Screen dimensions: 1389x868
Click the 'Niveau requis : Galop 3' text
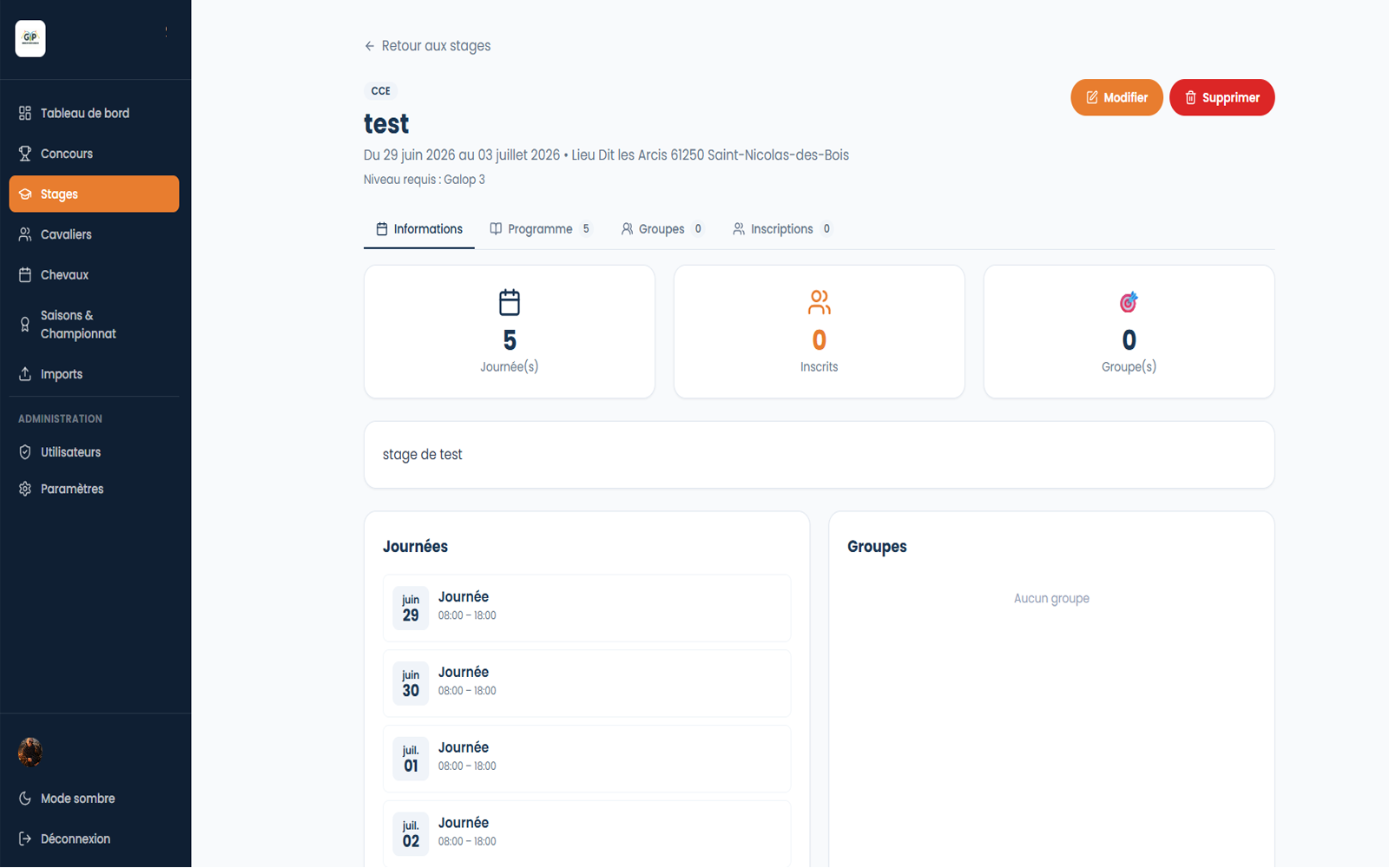point(425,180)
